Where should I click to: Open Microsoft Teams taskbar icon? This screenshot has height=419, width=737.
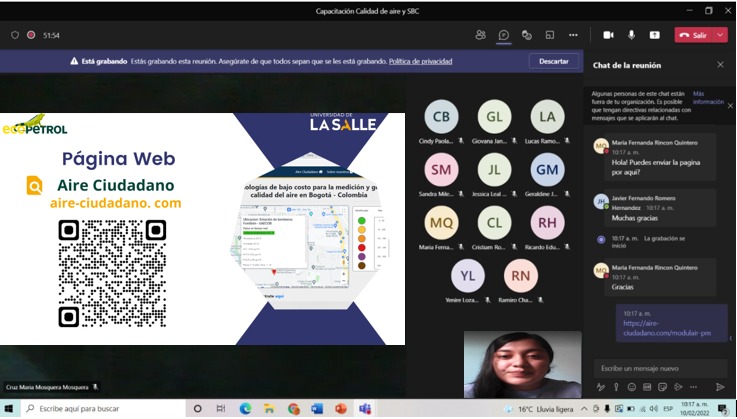coord(365,409)
